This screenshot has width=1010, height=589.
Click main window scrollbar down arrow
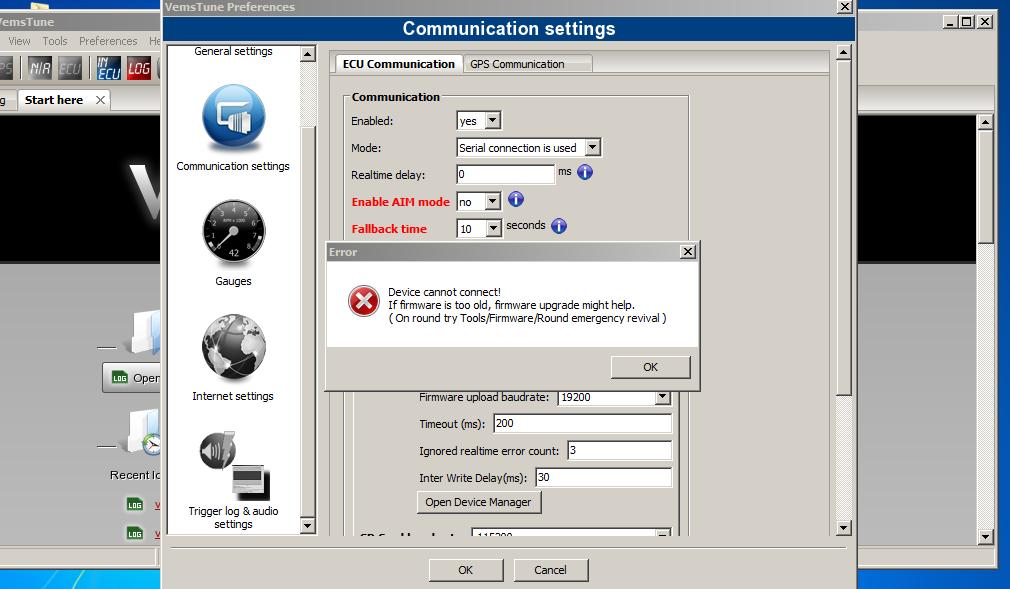(x=985, y=536)
